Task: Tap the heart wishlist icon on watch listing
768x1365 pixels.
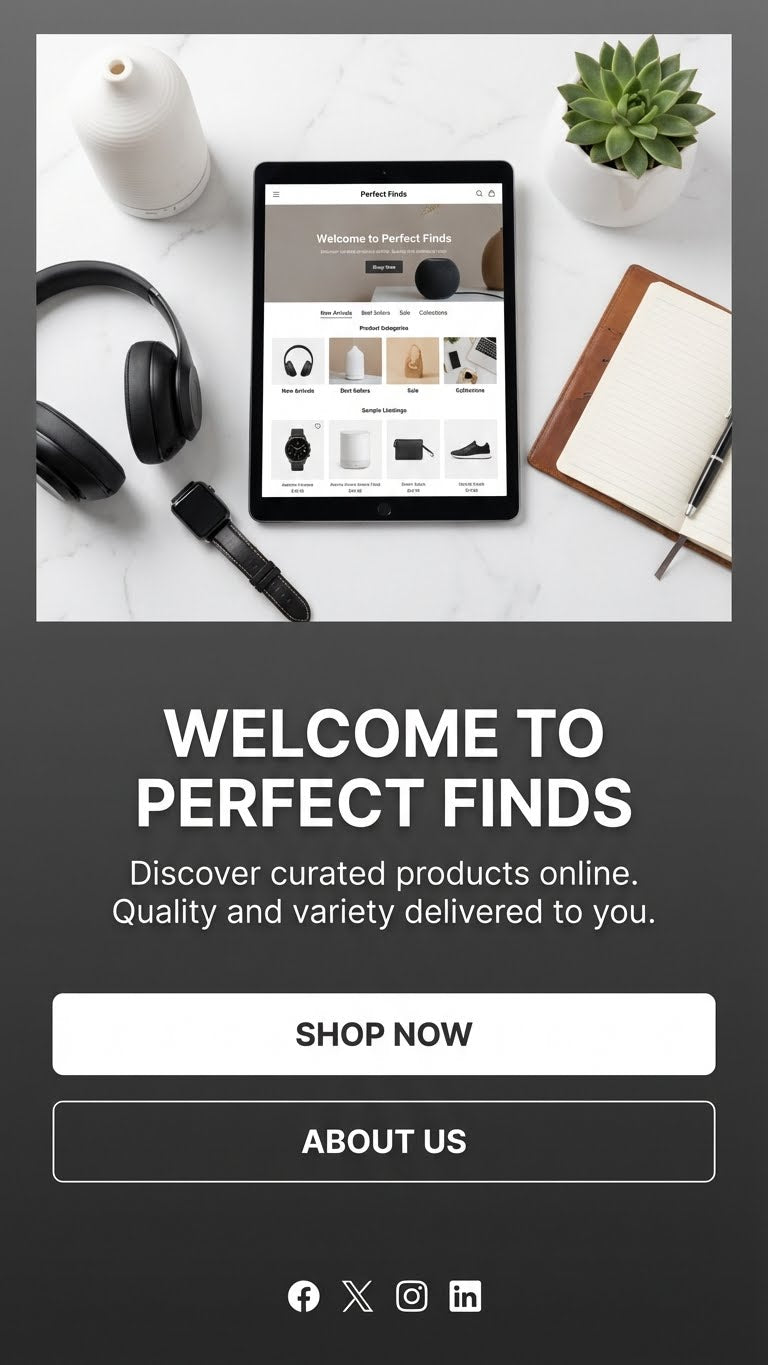Action: pyautogui.click(x=318, y=426)
